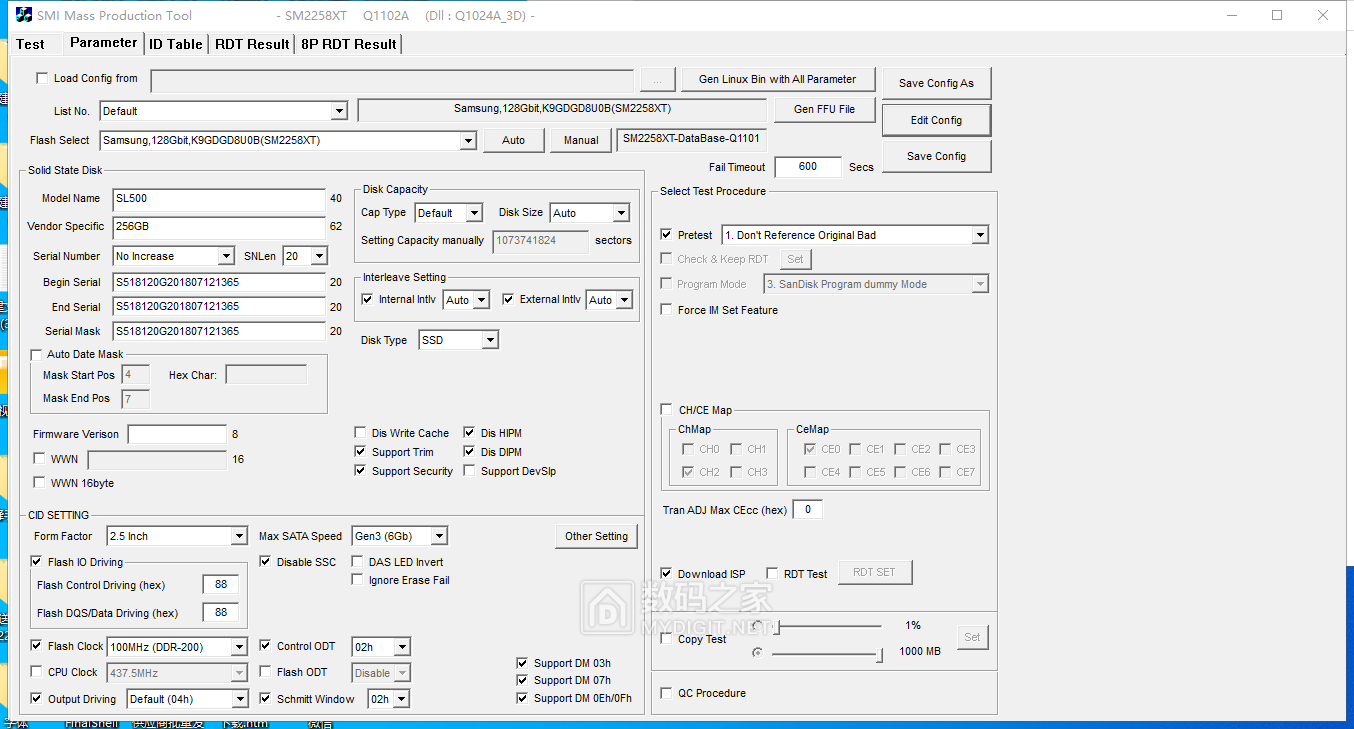Enable the WWN 16byte checkbox
Image resolution: width=1354 pixels, height=729 pixels.
pyautogui.click(x=39, y=483)
